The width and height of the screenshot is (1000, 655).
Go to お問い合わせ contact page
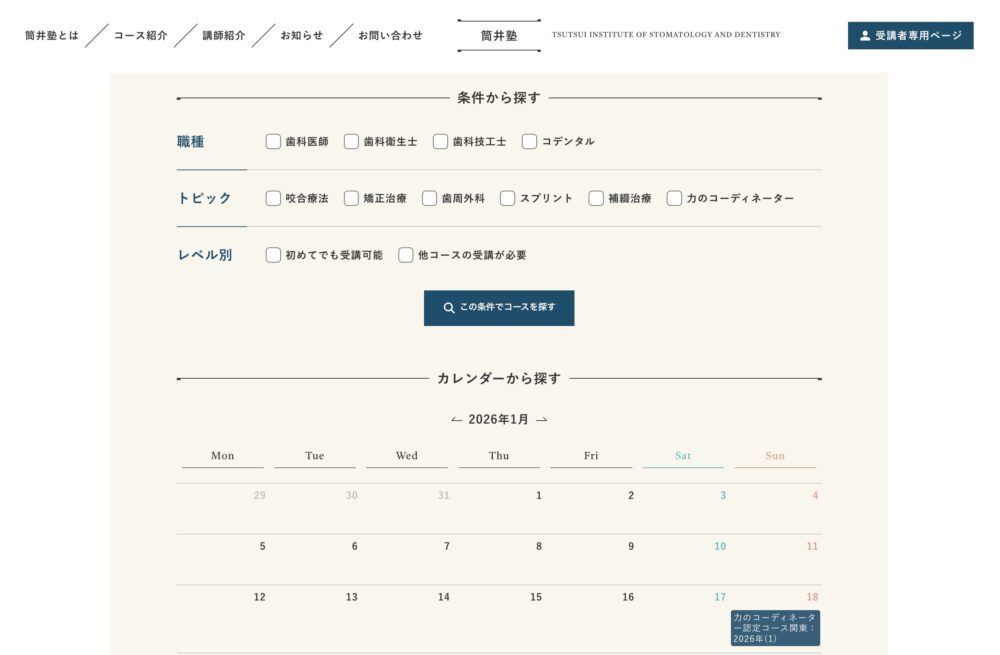tap(390, 36)
